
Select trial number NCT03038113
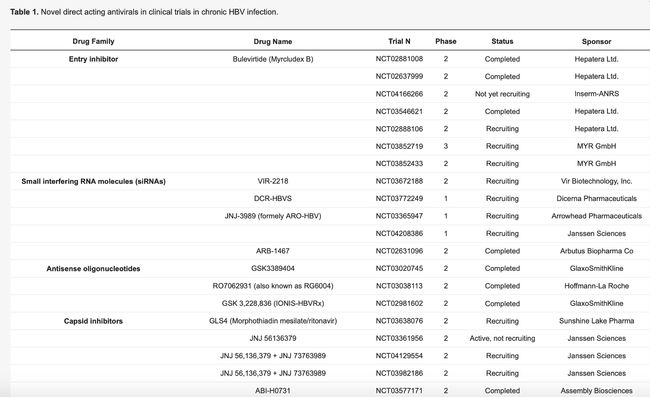399,286
